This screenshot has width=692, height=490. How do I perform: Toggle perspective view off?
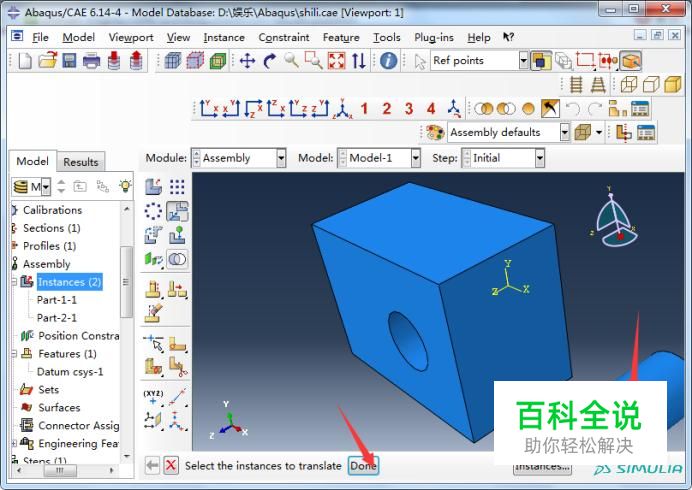(576, 84)
